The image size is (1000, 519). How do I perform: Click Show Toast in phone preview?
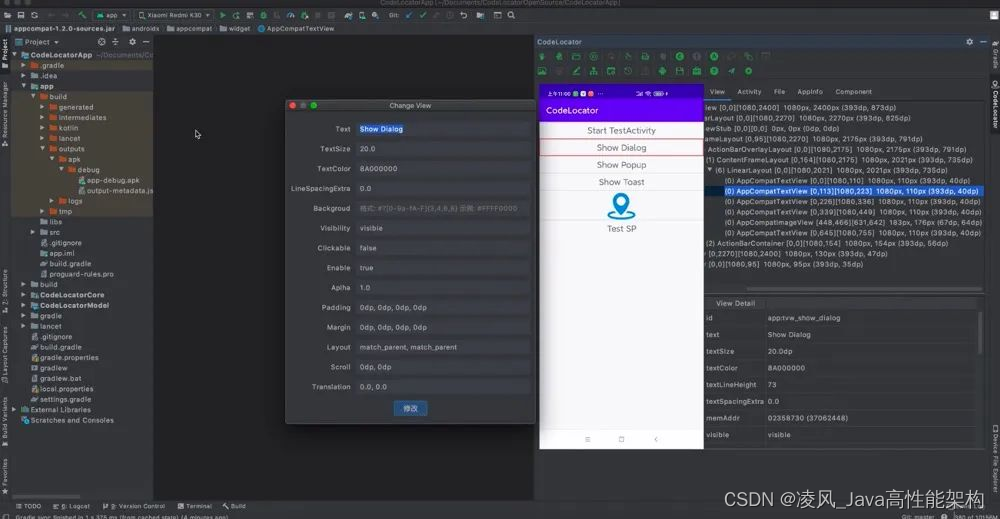[x=621, y=182]
